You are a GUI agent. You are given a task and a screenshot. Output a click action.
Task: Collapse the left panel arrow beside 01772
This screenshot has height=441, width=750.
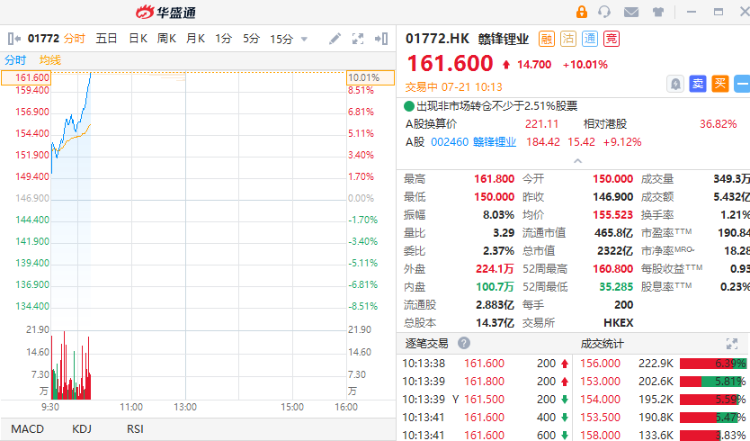(x=13, y=39)
